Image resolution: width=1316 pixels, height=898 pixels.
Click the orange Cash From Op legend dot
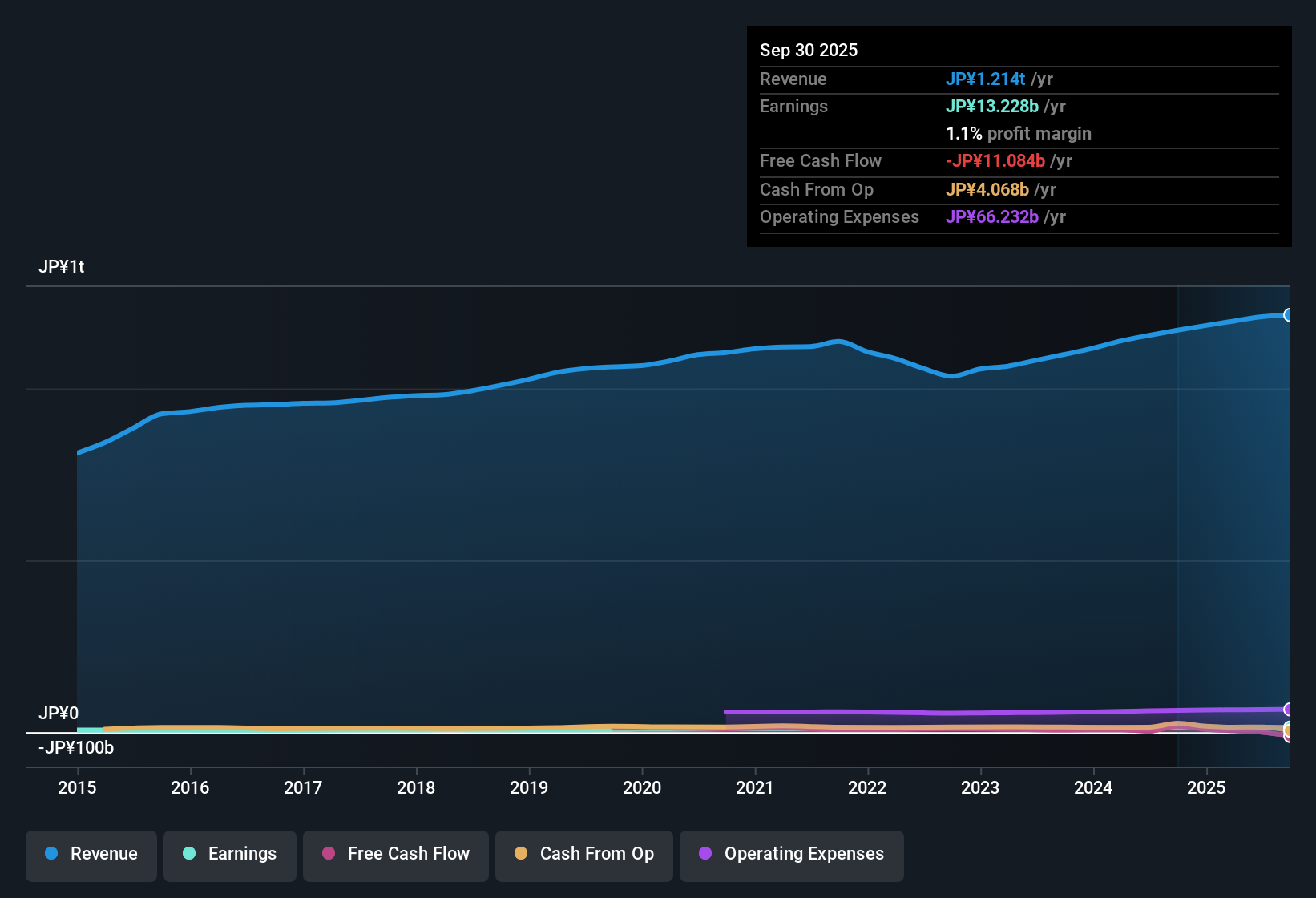tap(521, 854)
